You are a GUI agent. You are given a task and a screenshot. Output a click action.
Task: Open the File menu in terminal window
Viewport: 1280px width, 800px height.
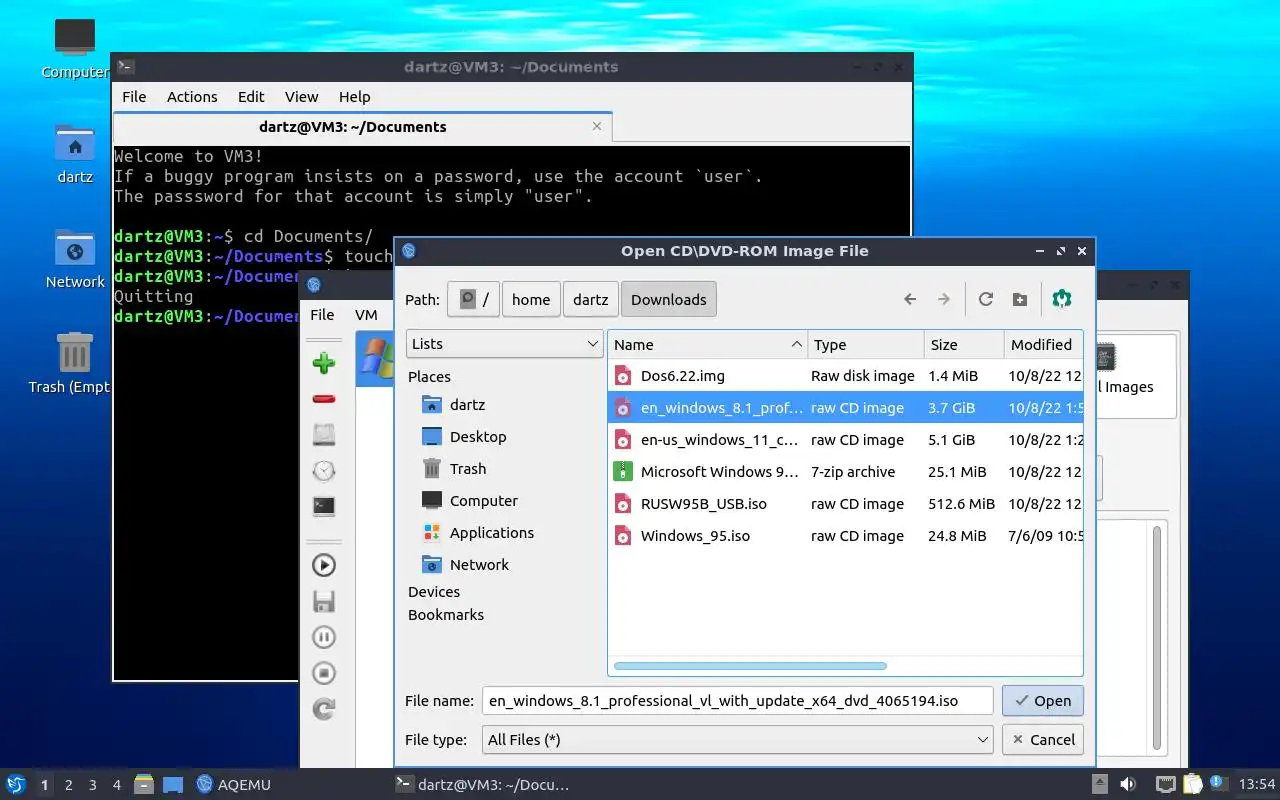click(x=134, y=97)
